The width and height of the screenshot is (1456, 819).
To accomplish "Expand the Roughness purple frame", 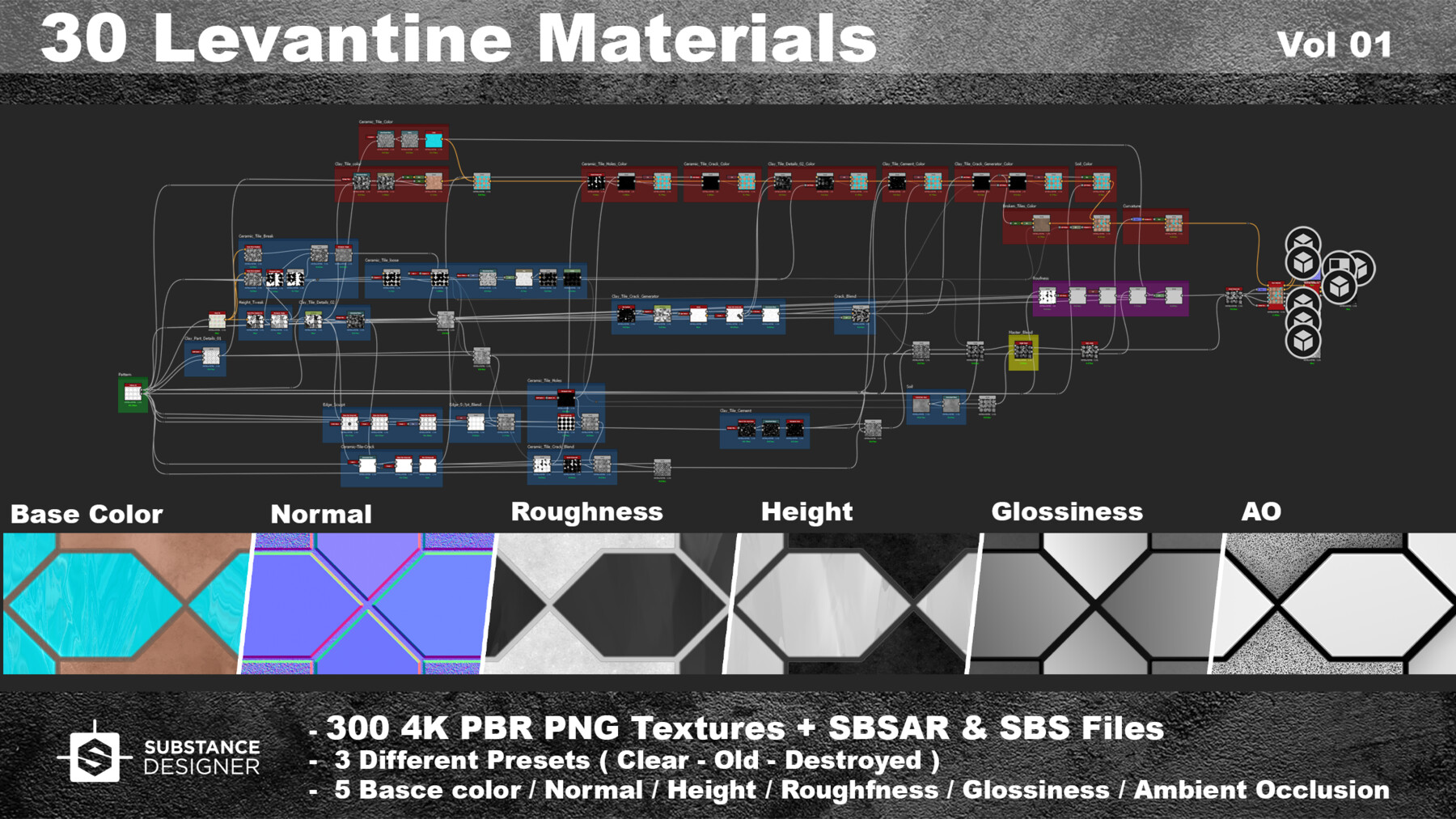I will (1041, 278).
